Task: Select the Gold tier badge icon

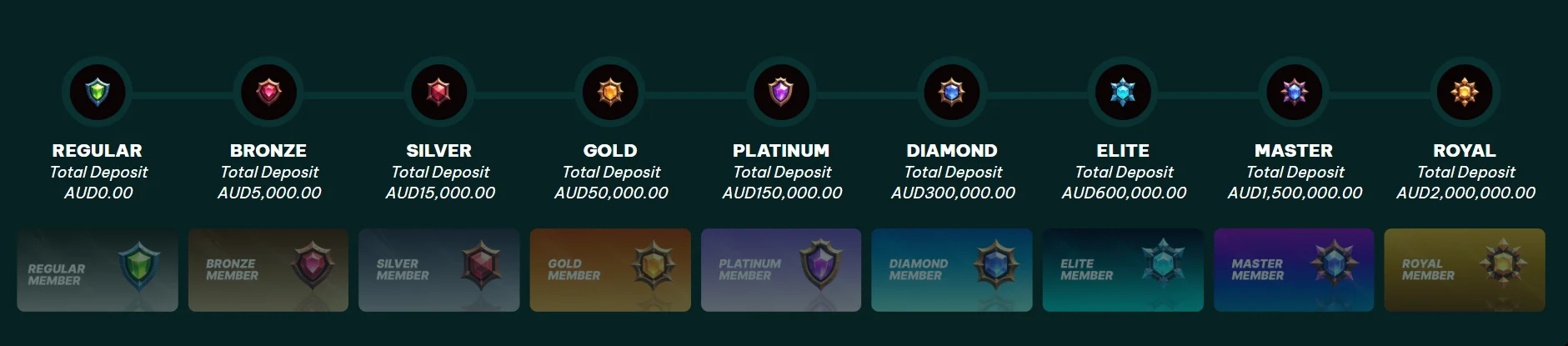Action: point(610,91)
